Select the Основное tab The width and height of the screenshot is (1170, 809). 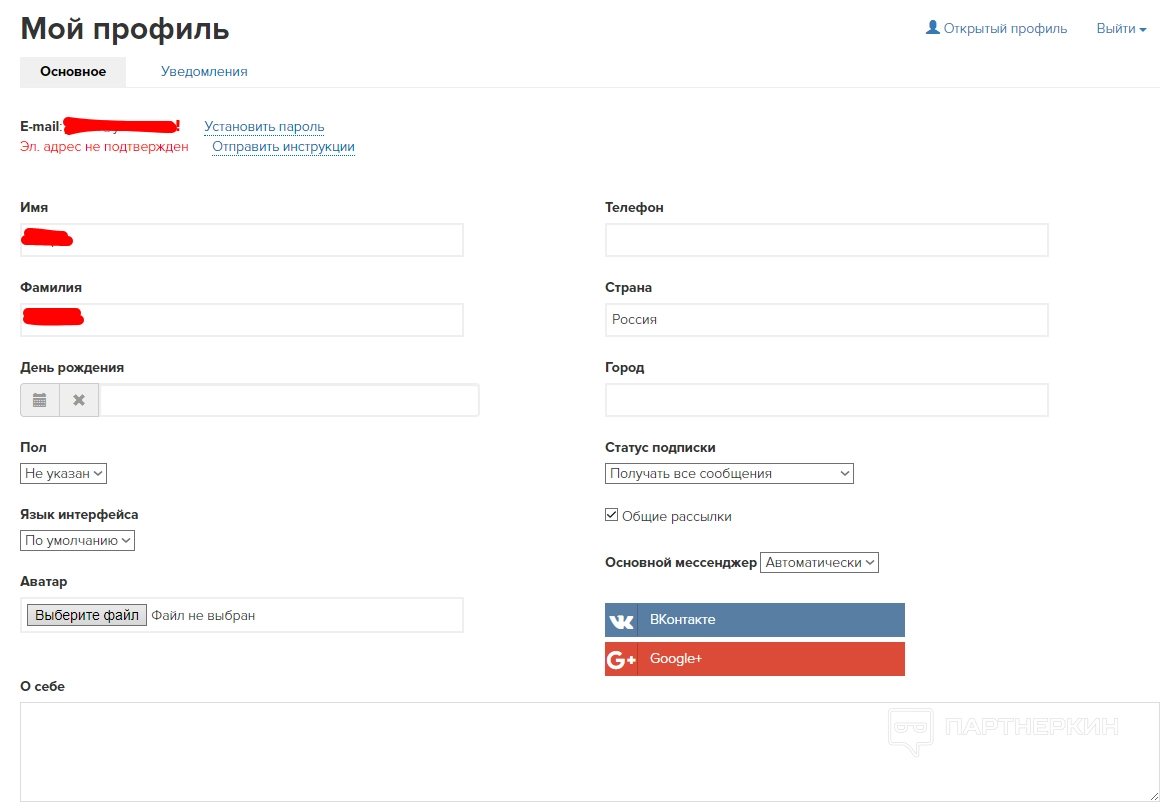(x=73, y=72)
